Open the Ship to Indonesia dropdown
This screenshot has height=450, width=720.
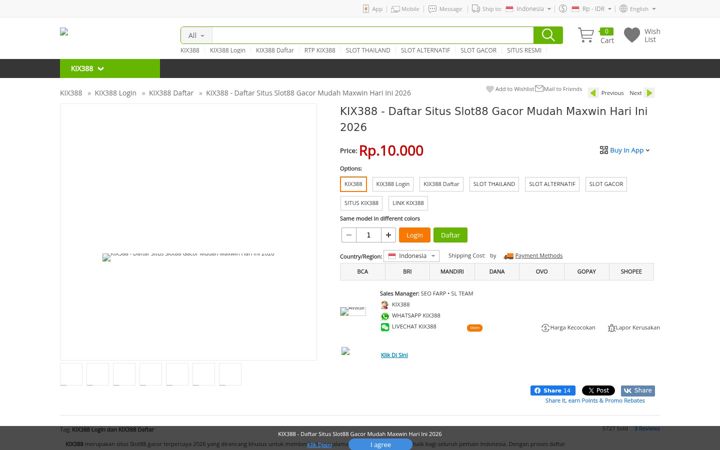pos(528,9)
